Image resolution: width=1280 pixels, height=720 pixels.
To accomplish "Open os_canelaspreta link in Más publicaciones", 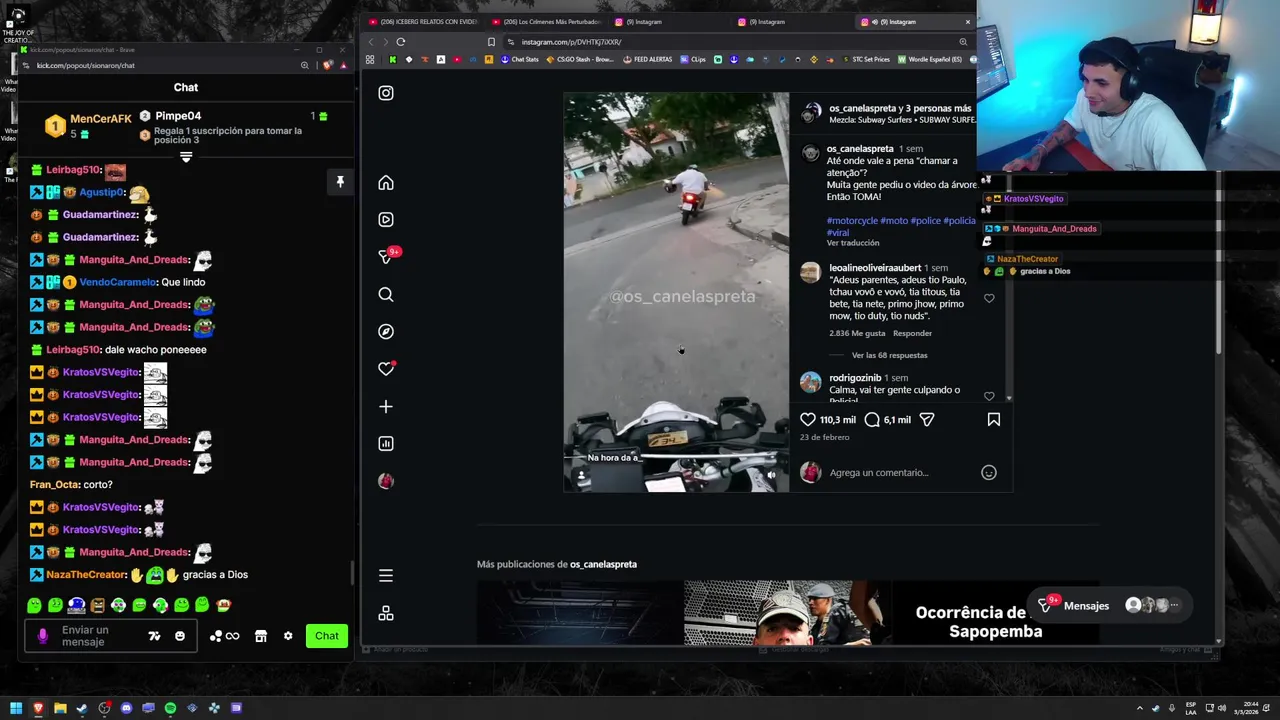I will pyautogui.click(x=603, y=564).
